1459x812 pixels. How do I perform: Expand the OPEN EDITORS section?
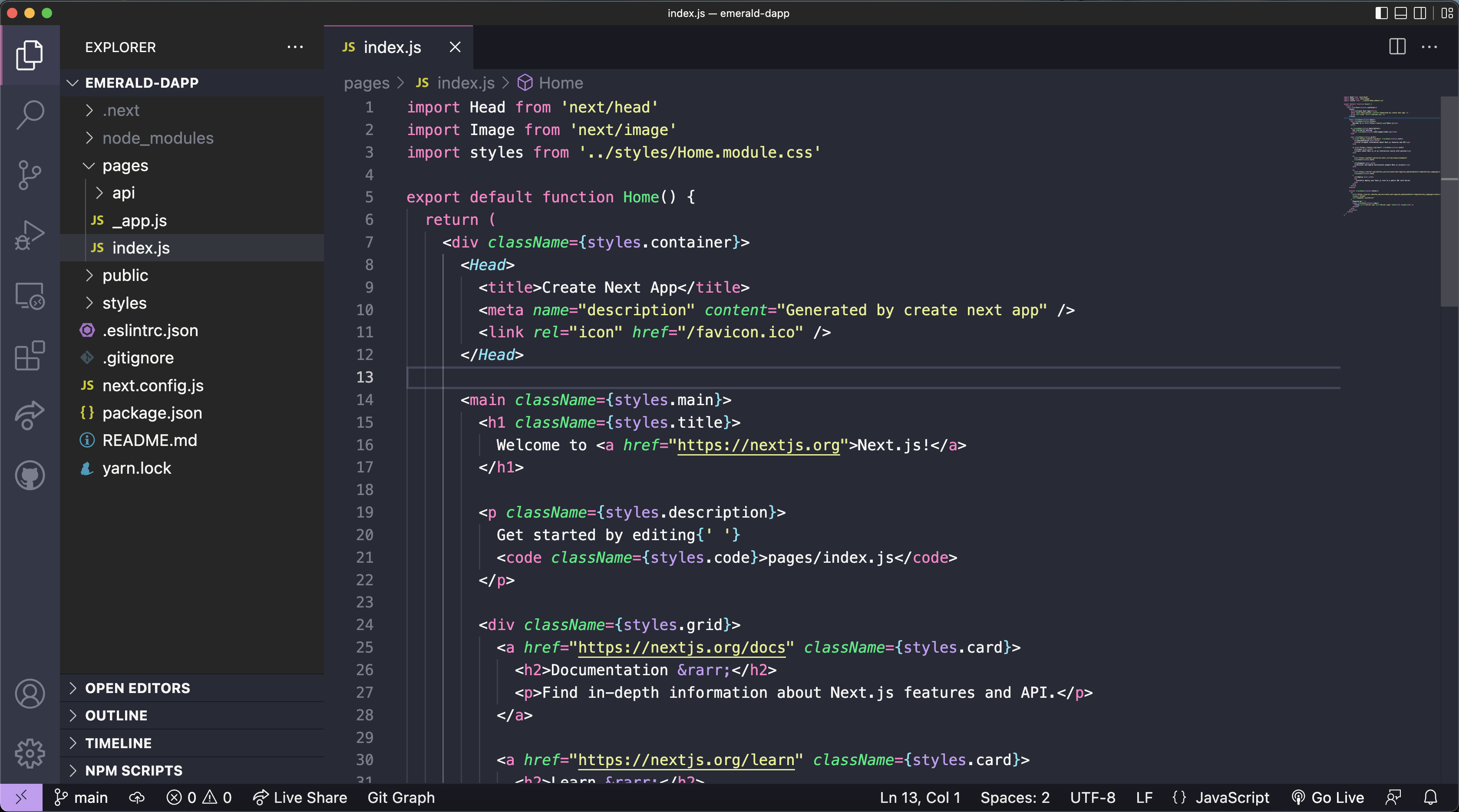pos(191,688)
